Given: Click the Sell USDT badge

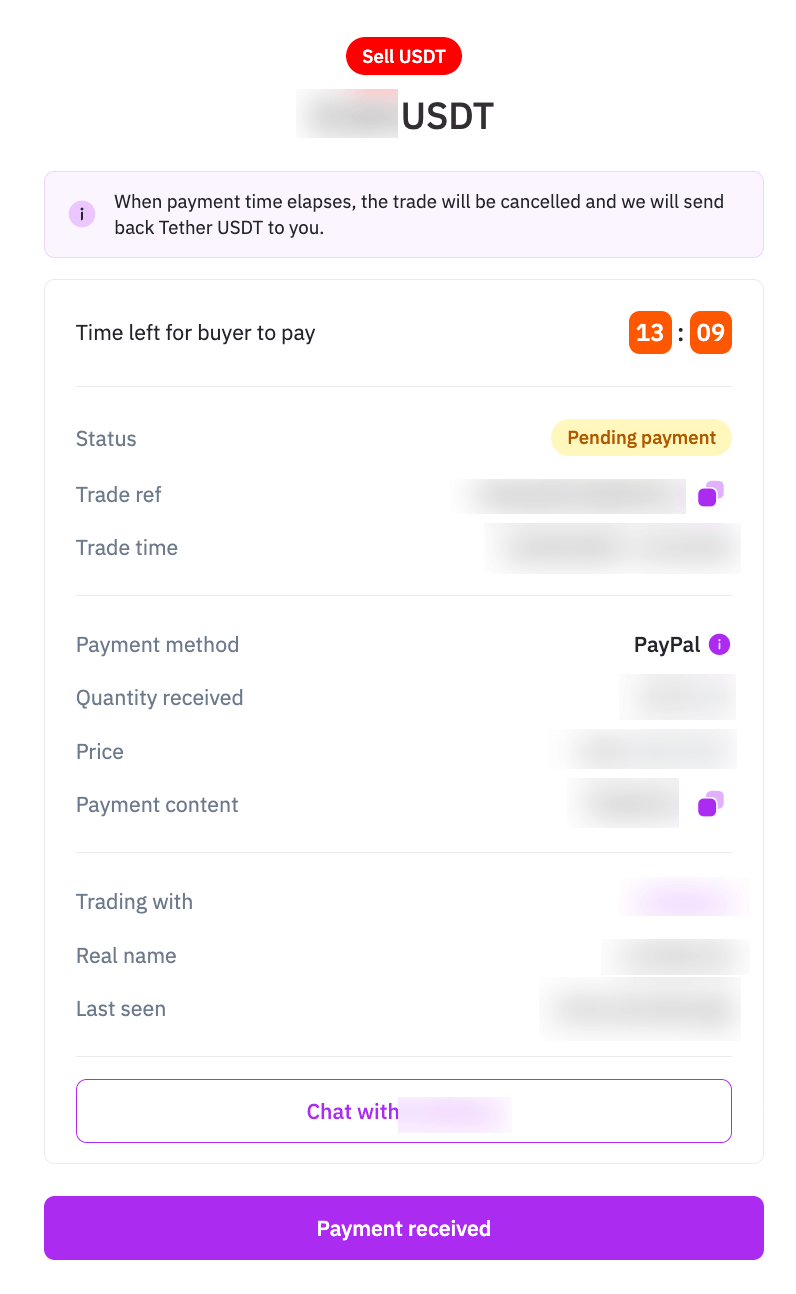Looking at the screenshot, I should [404, 57].
